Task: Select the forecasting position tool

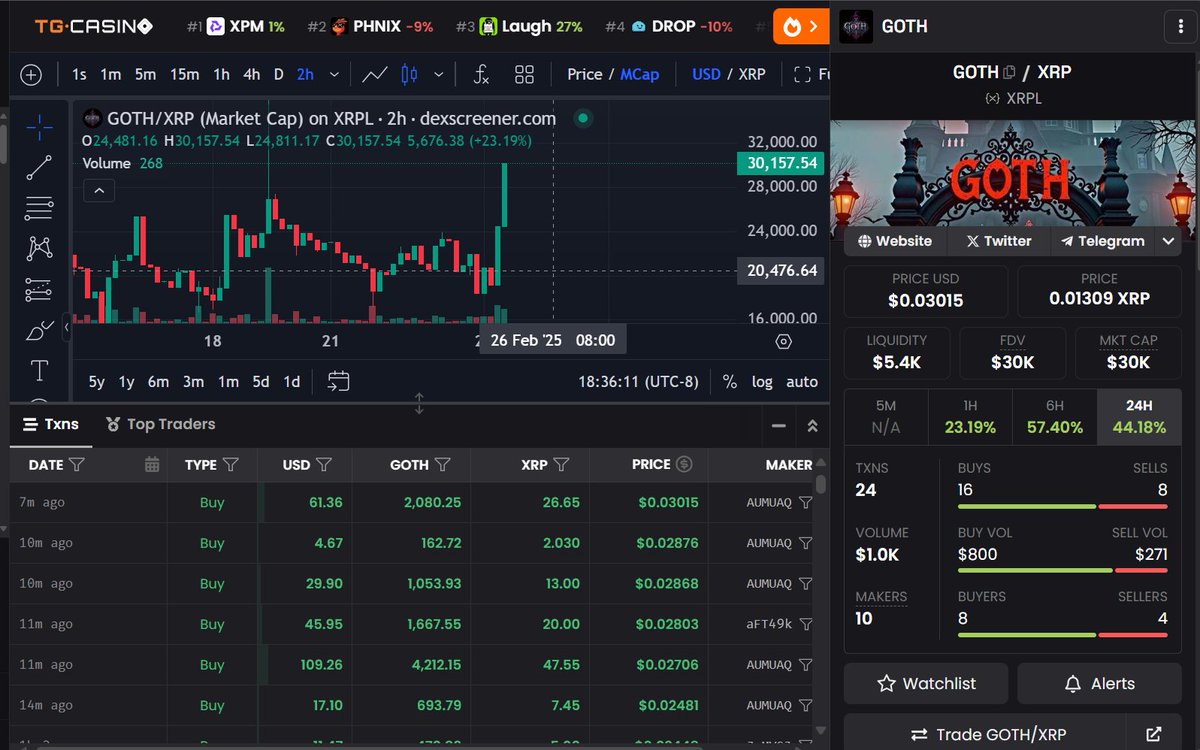Action: pos(39,289)
